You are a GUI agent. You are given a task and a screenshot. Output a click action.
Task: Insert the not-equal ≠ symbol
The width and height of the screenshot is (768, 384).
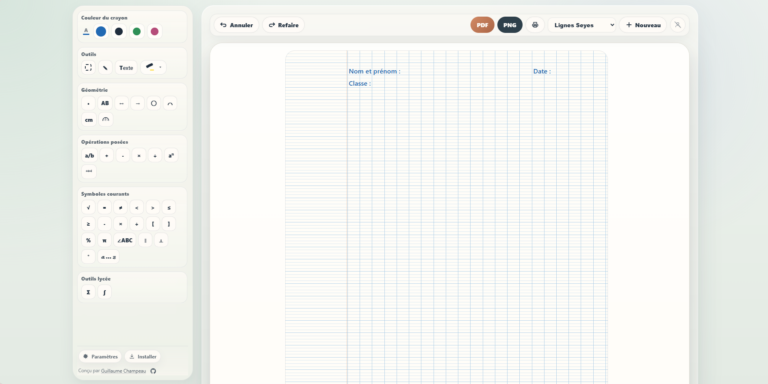click(120, 207)
